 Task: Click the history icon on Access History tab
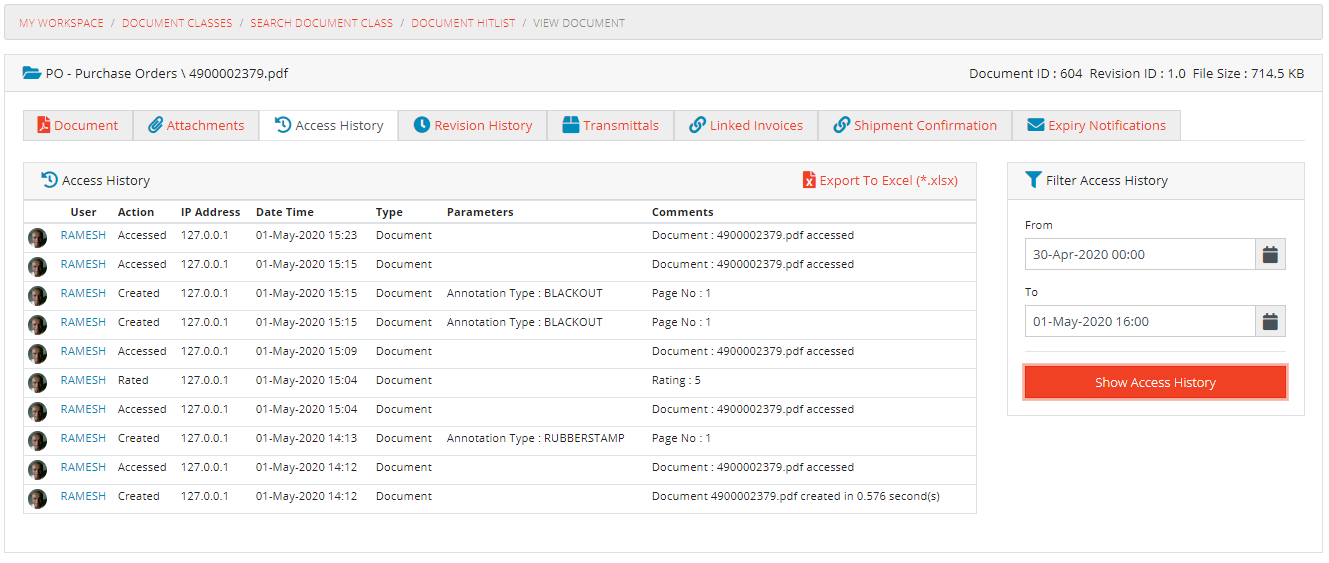point(283,125)
